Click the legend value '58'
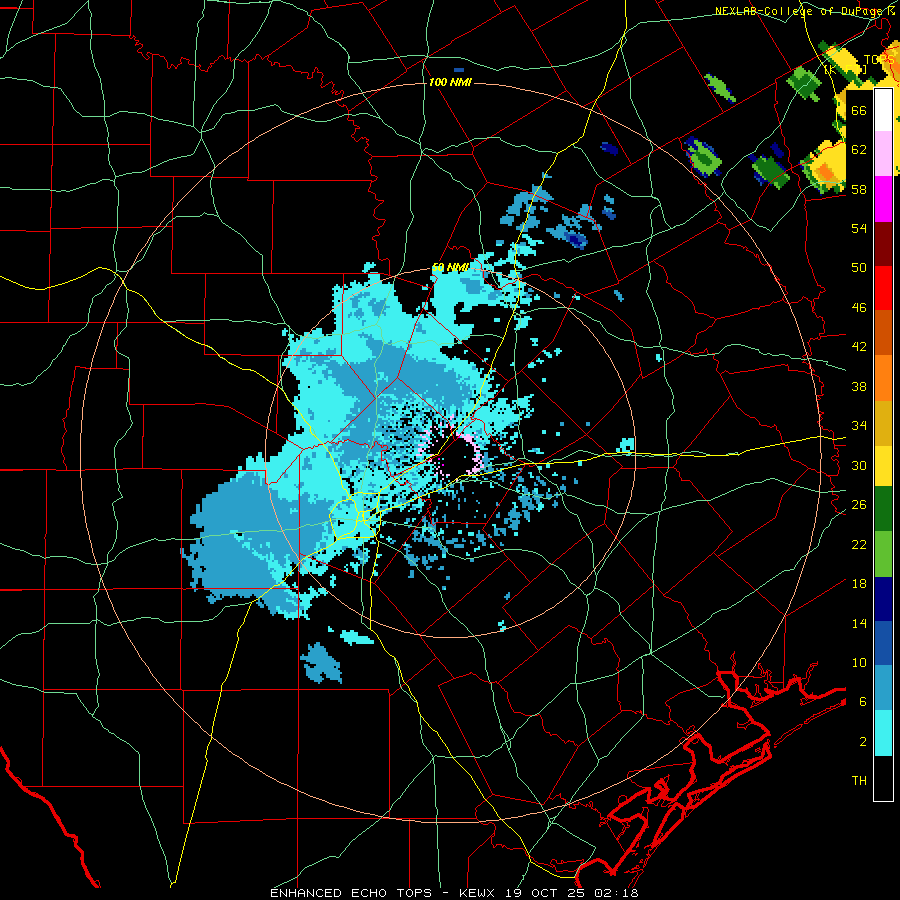 tap(859, 189)
